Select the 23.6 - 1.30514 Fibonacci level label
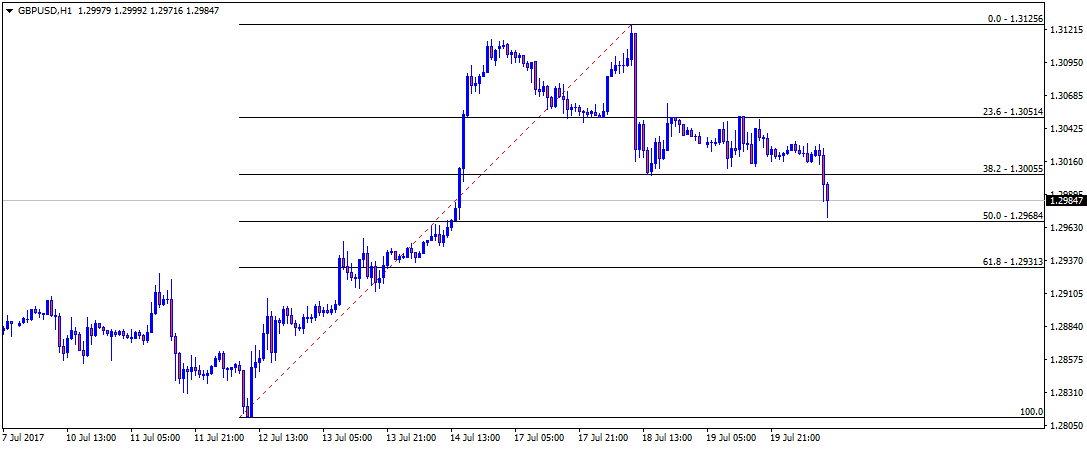 1013,113
